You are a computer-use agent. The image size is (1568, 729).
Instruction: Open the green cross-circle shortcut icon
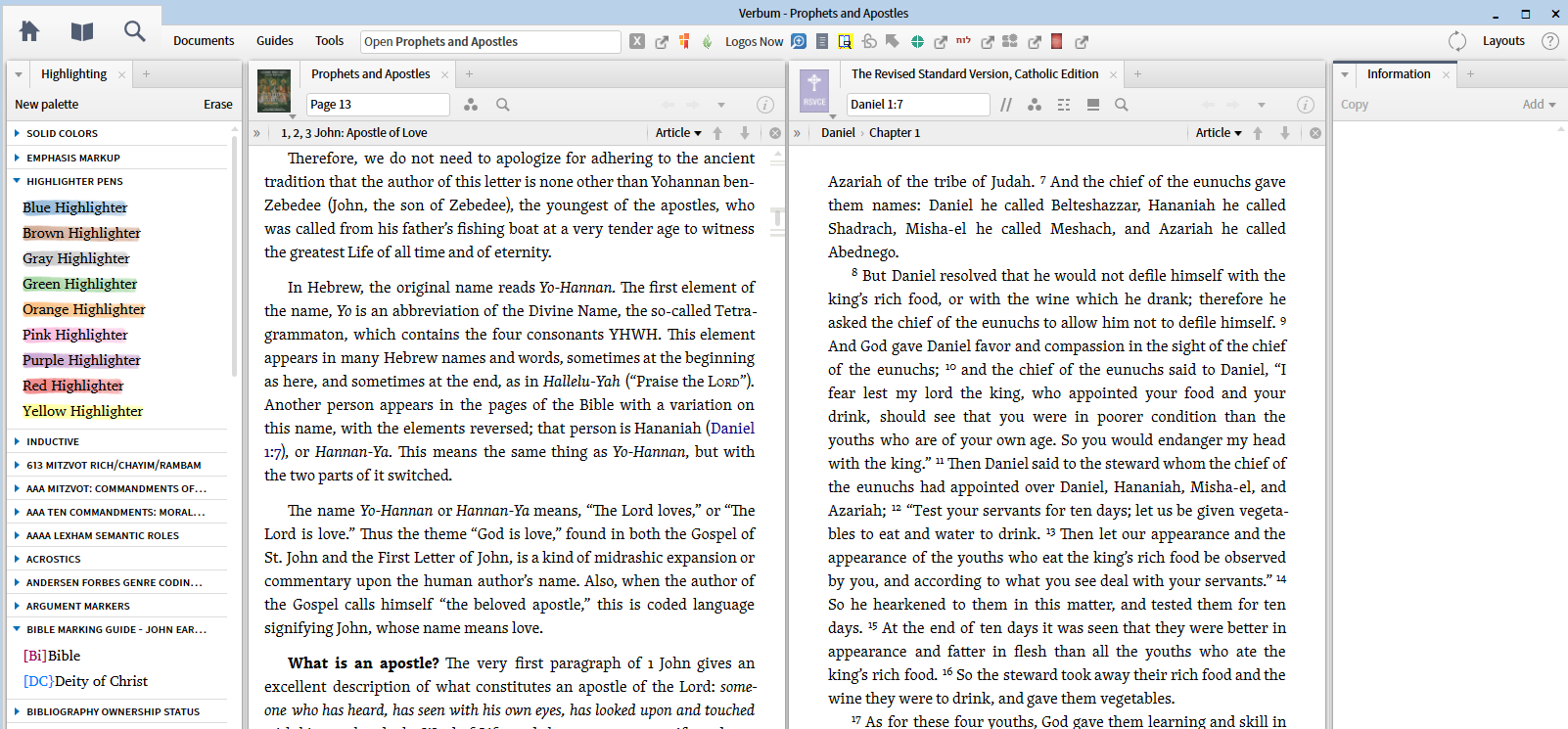[x=917, y=41]
